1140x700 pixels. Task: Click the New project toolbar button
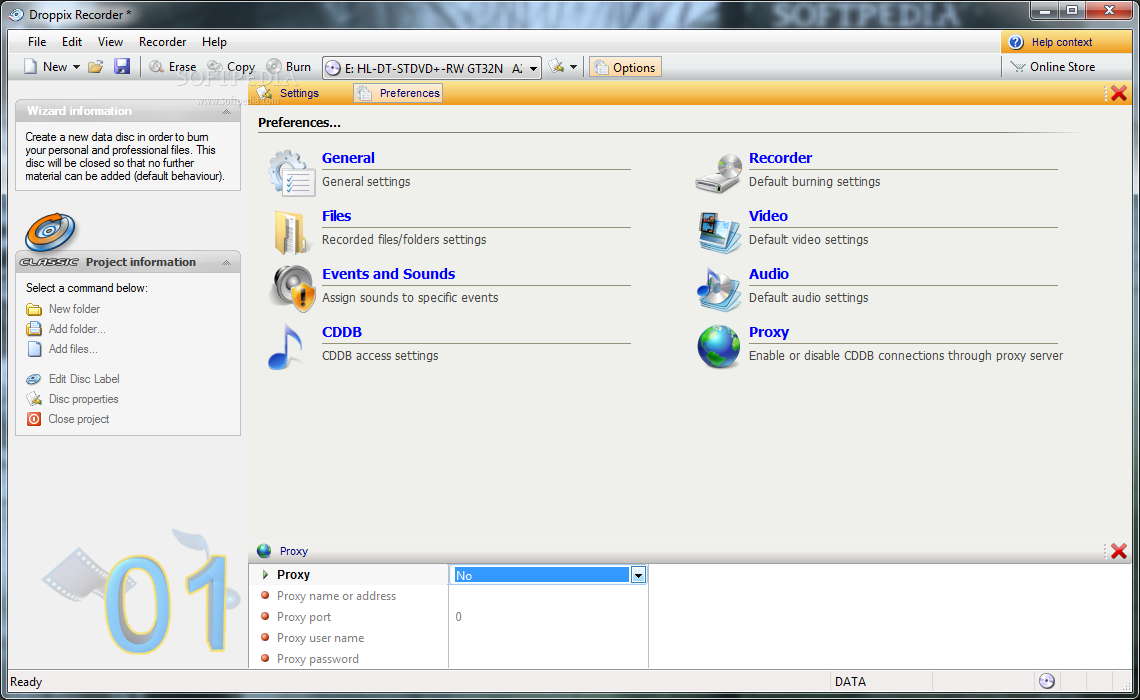(x=45, y=67)
